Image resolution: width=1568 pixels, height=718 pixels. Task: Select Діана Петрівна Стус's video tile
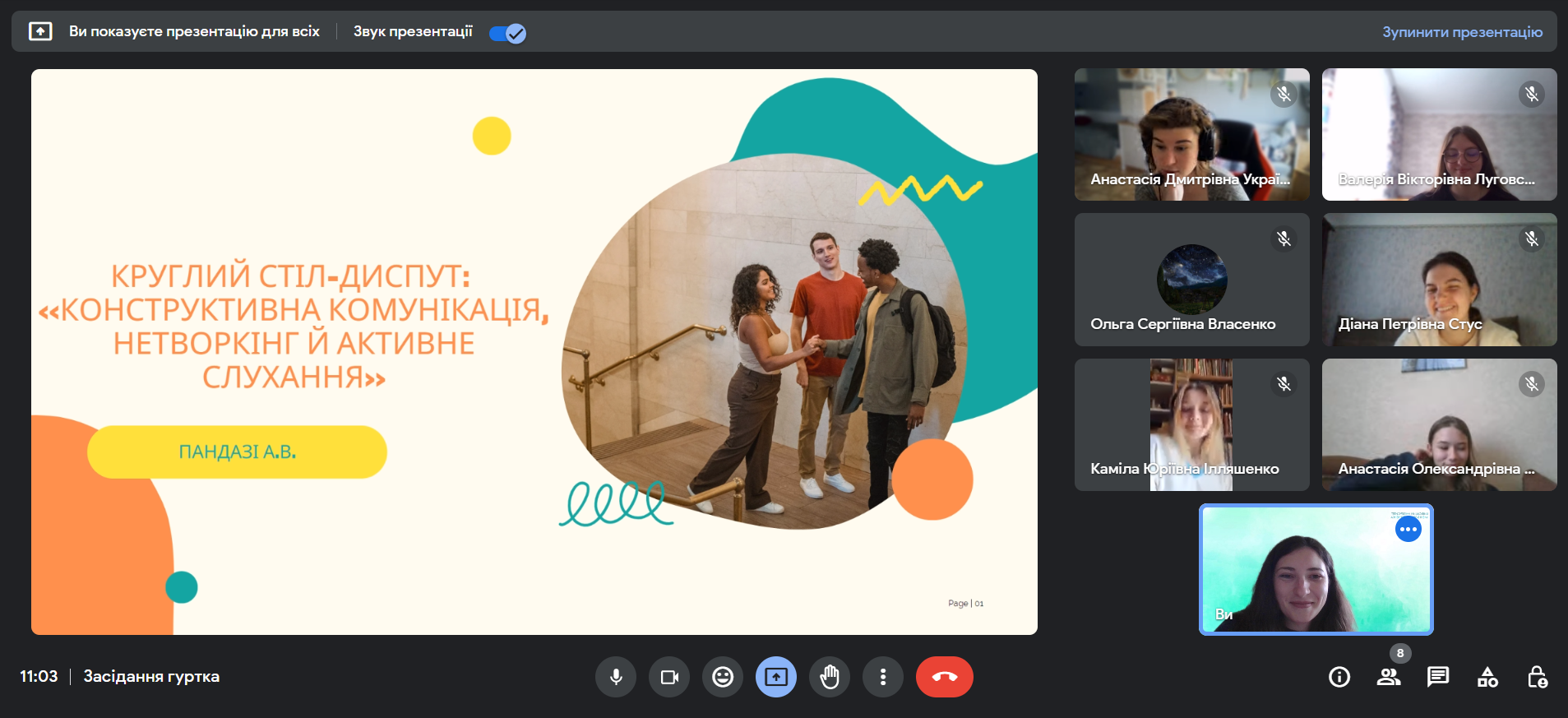coord(1439,280)
